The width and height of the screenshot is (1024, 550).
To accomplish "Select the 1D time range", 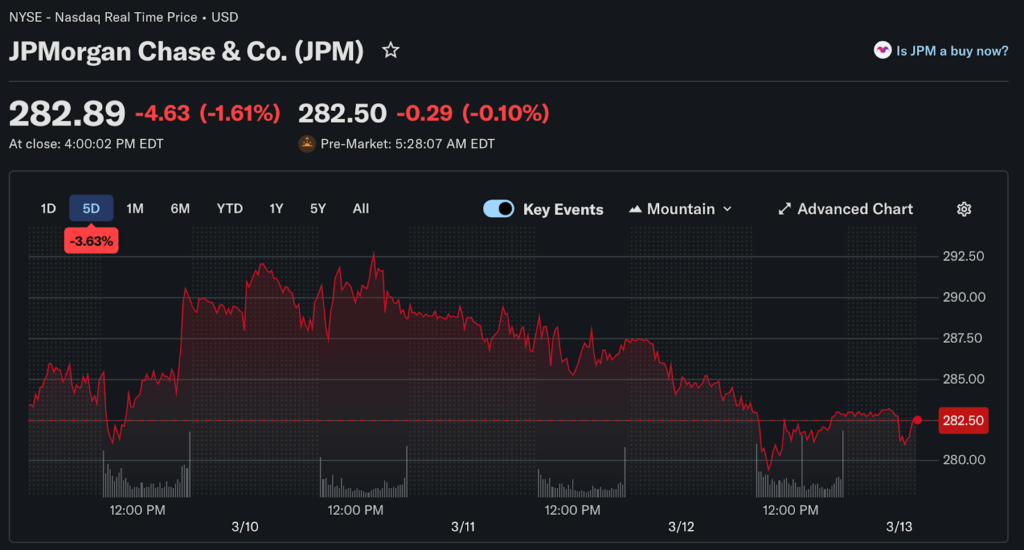I will tap(48, 209).
